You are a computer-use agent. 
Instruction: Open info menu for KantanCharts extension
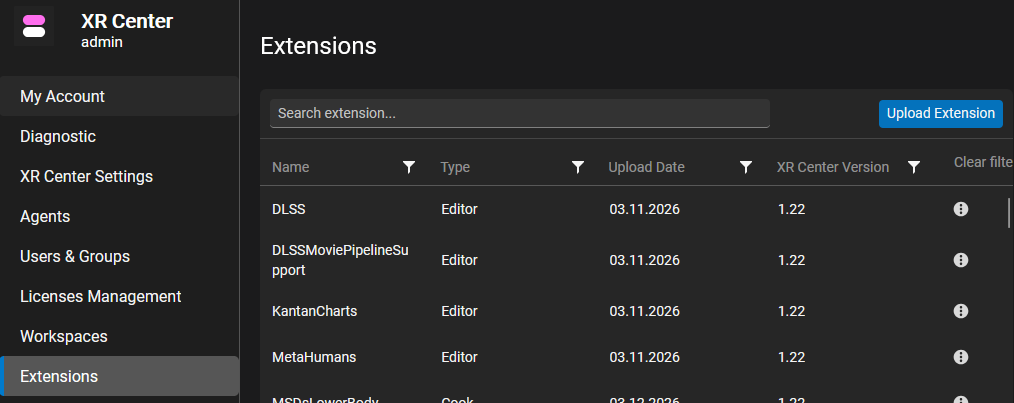[961, 311]
